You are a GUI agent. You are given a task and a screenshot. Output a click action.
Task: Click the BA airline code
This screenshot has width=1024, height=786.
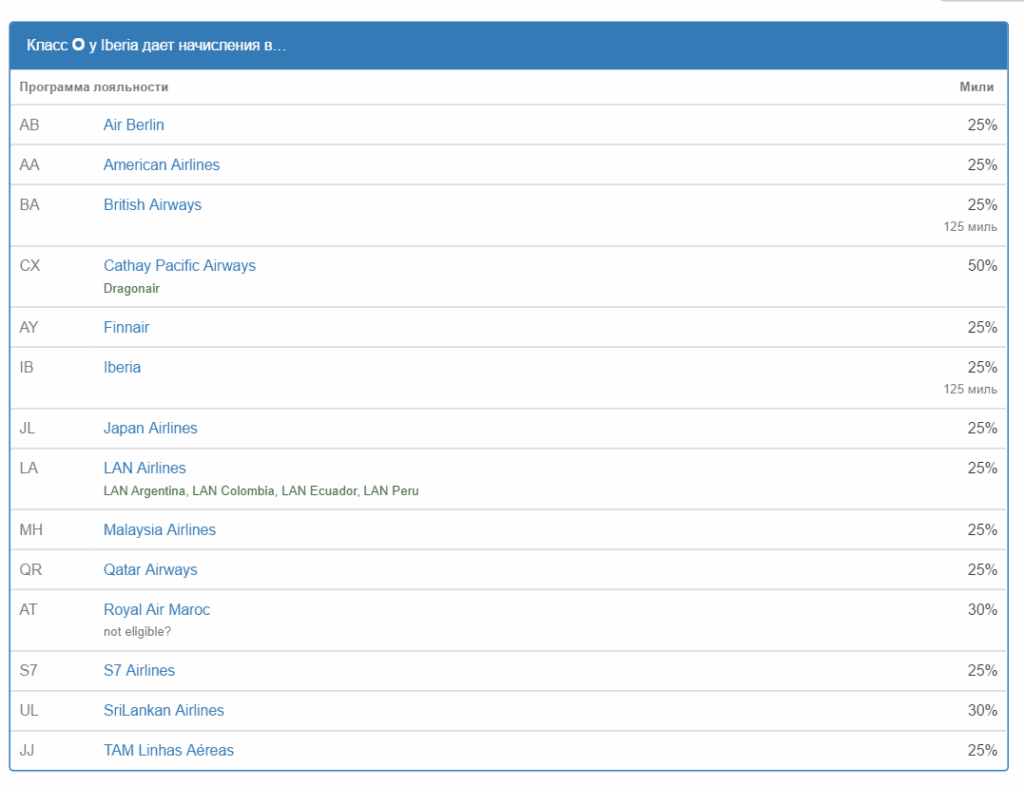(x=29, y=205)
